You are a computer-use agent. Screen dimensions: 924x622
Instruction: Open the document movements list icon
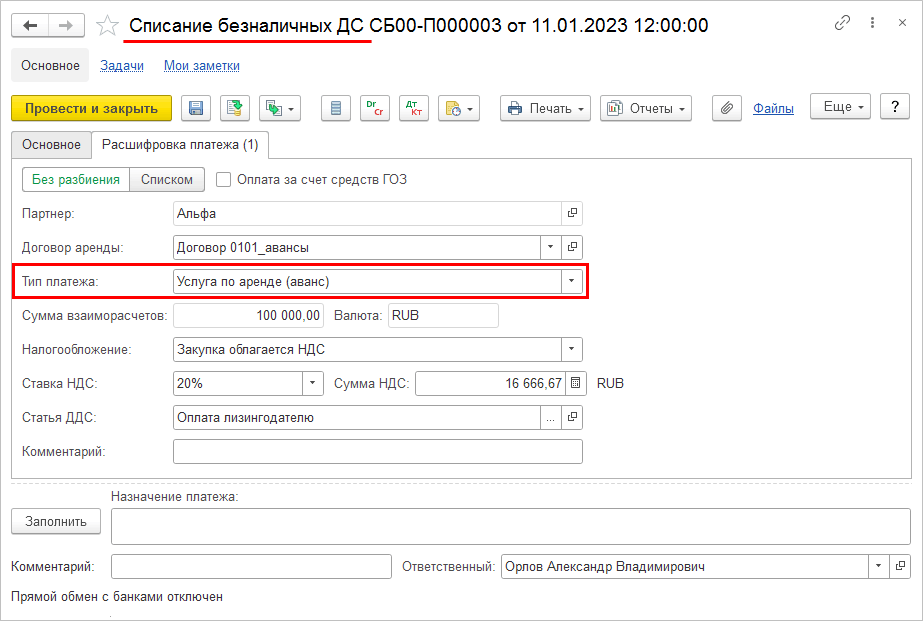(336, 108)
